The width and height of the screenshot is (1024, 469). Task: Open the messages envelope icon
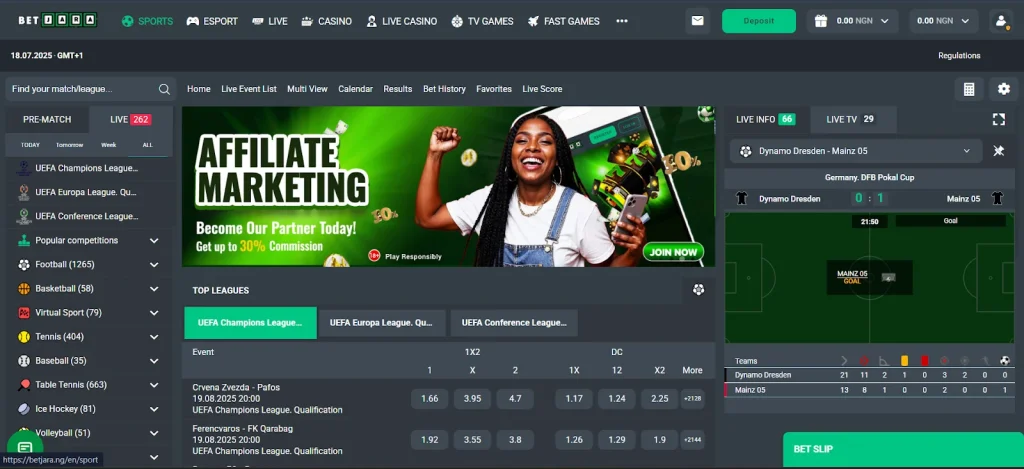(697, 21)
